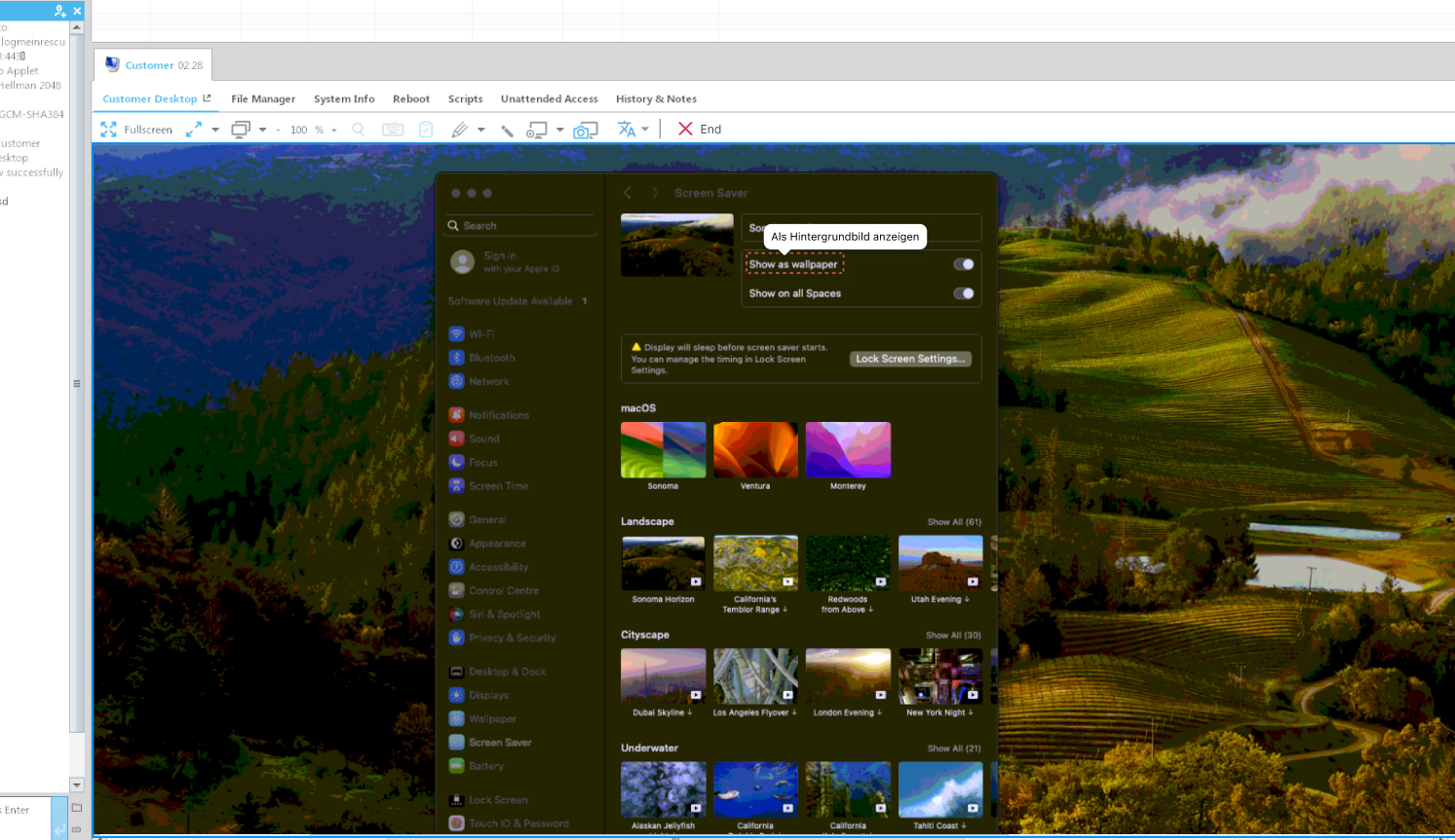Click the translate language icon
This screenshot has height=840, width=1455.
coord(626,130)
